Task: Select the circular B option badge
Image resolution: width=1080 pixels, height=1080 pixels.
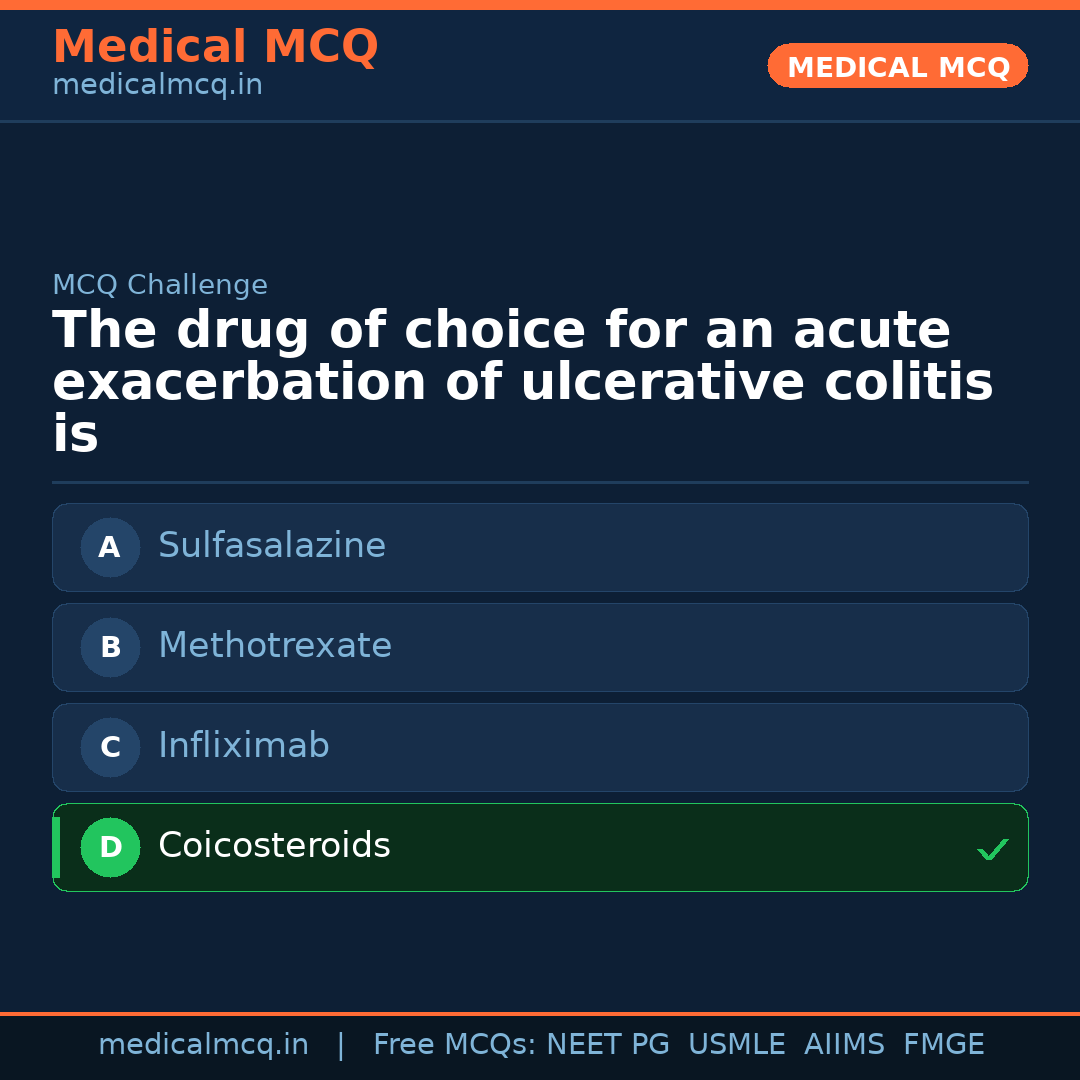Action: click(110, 647)
